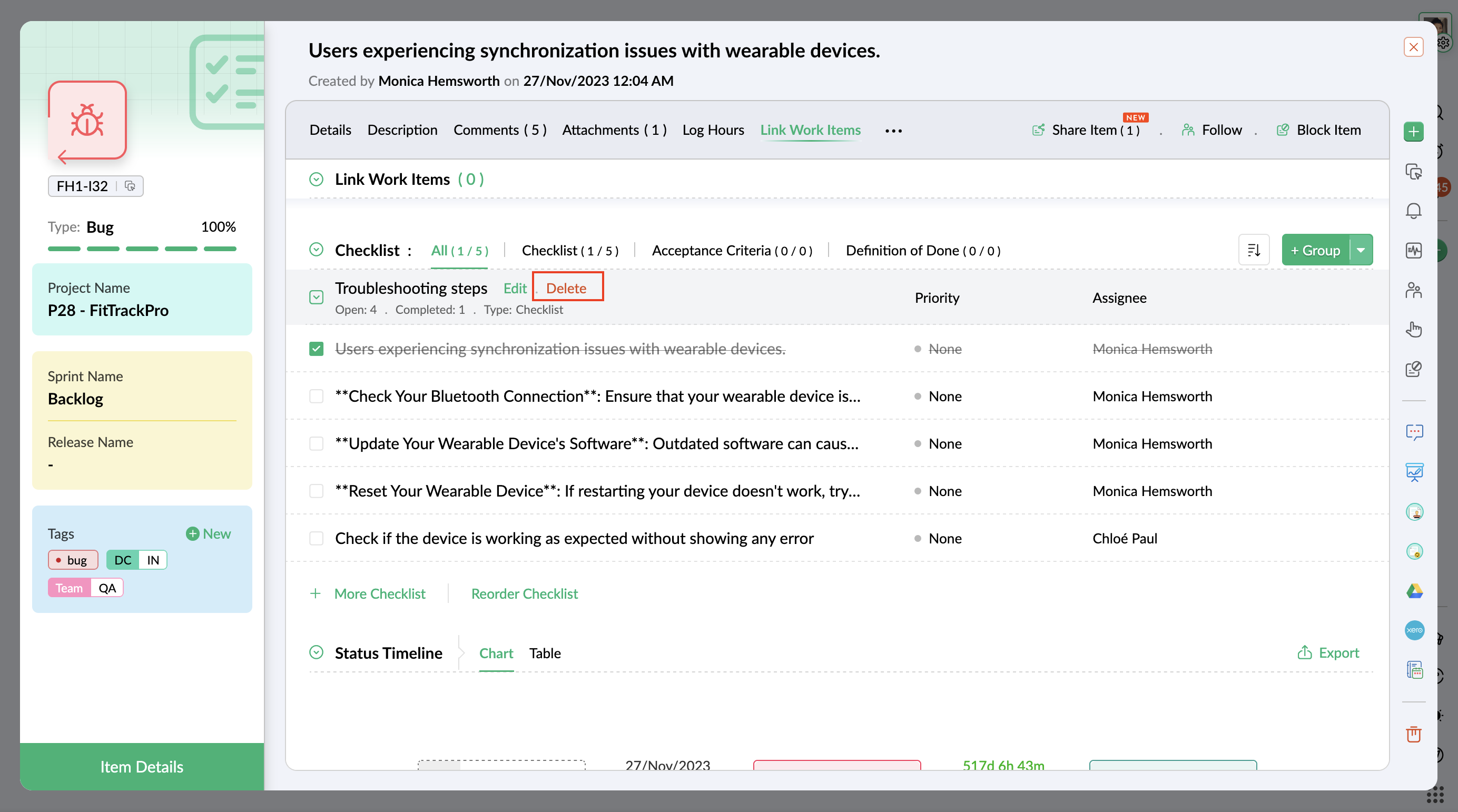Click the red trash delete icon

point(1413,734)
